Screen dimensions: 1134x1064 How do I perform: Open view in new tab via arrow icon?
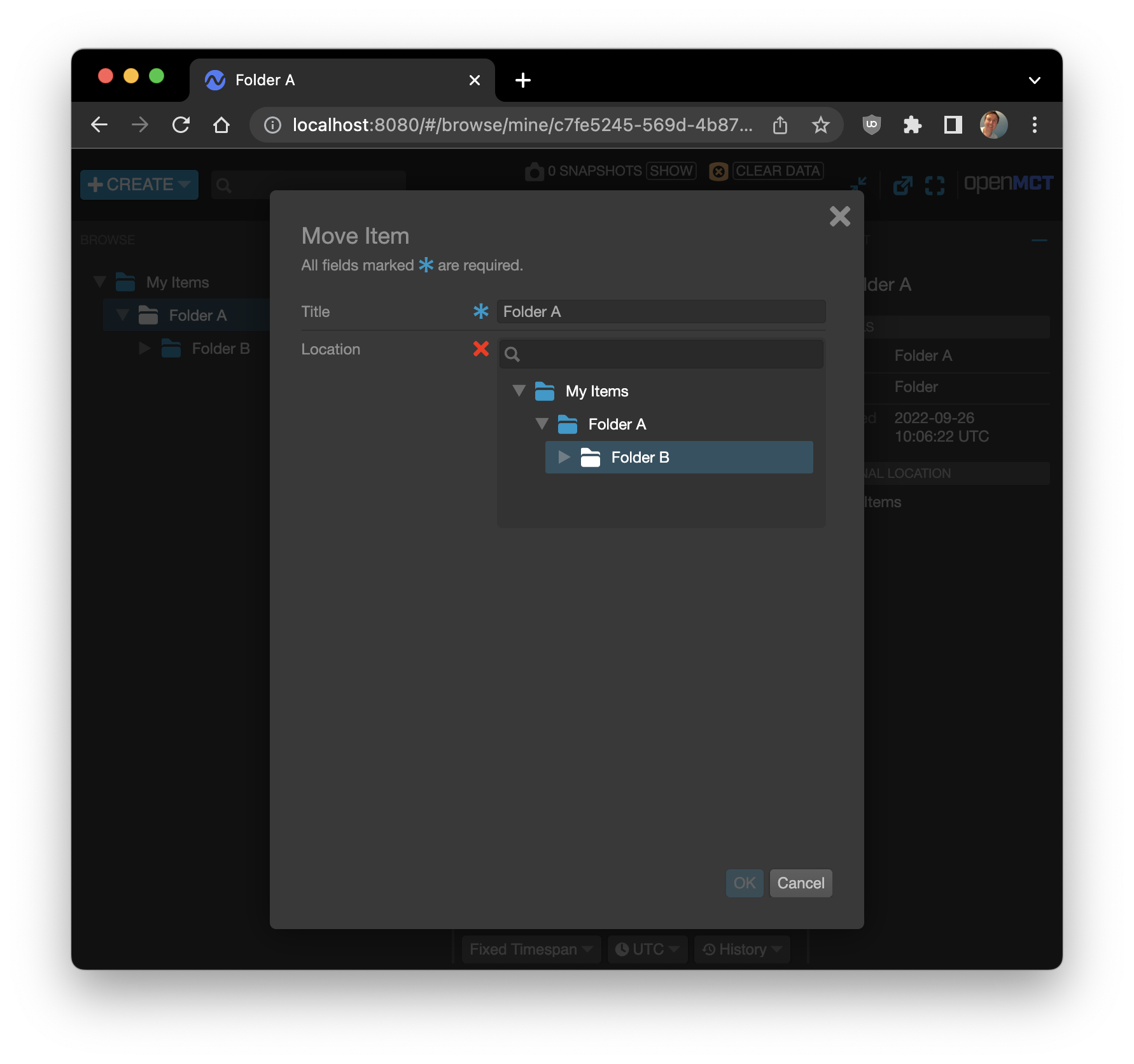tap(902, 185)
